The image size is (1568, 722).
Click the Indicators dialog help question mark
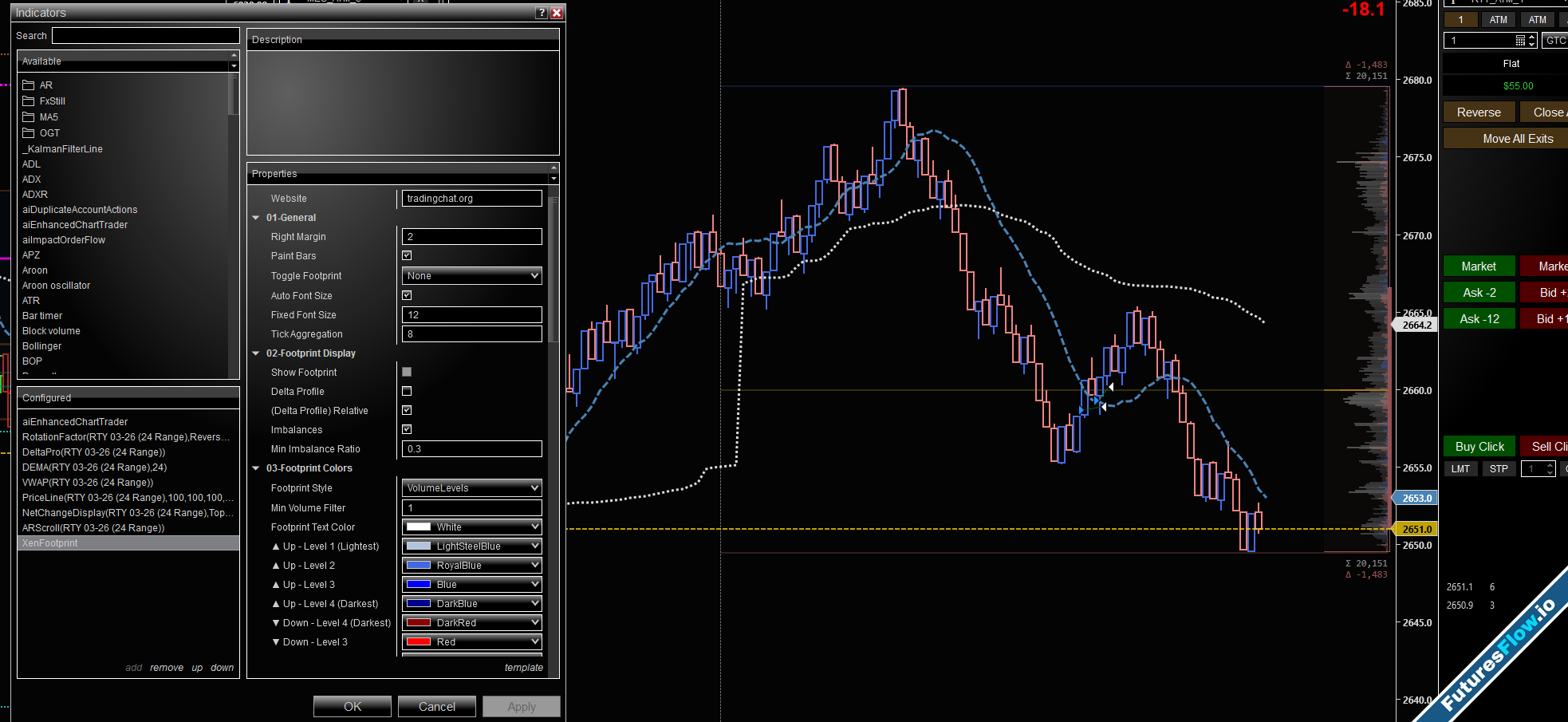click(x=542, y=13)
